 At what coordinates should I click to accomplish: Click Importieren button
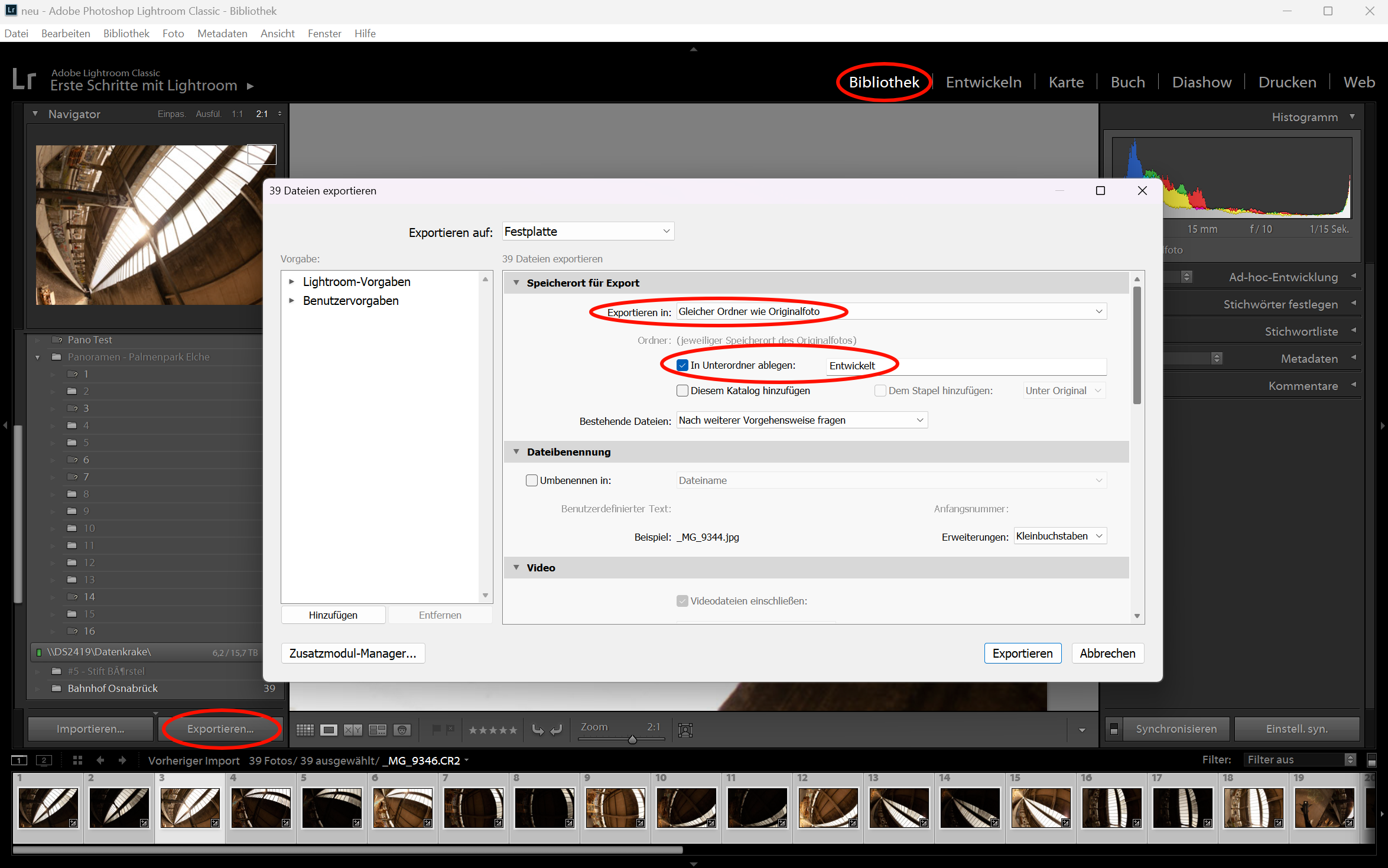(90, 729)
